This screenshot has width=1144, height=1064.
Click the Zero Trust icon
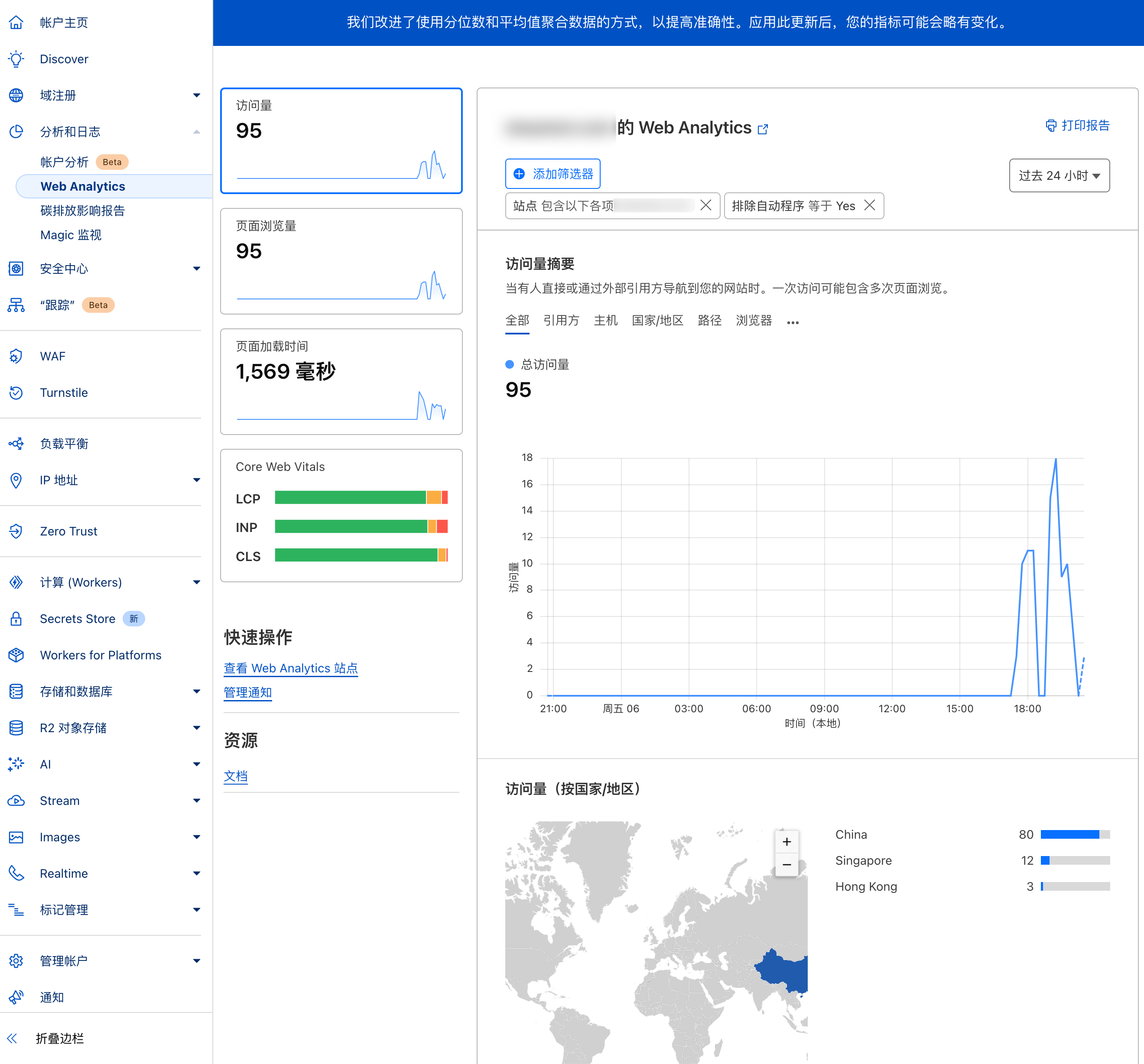(x=16, y=531)
